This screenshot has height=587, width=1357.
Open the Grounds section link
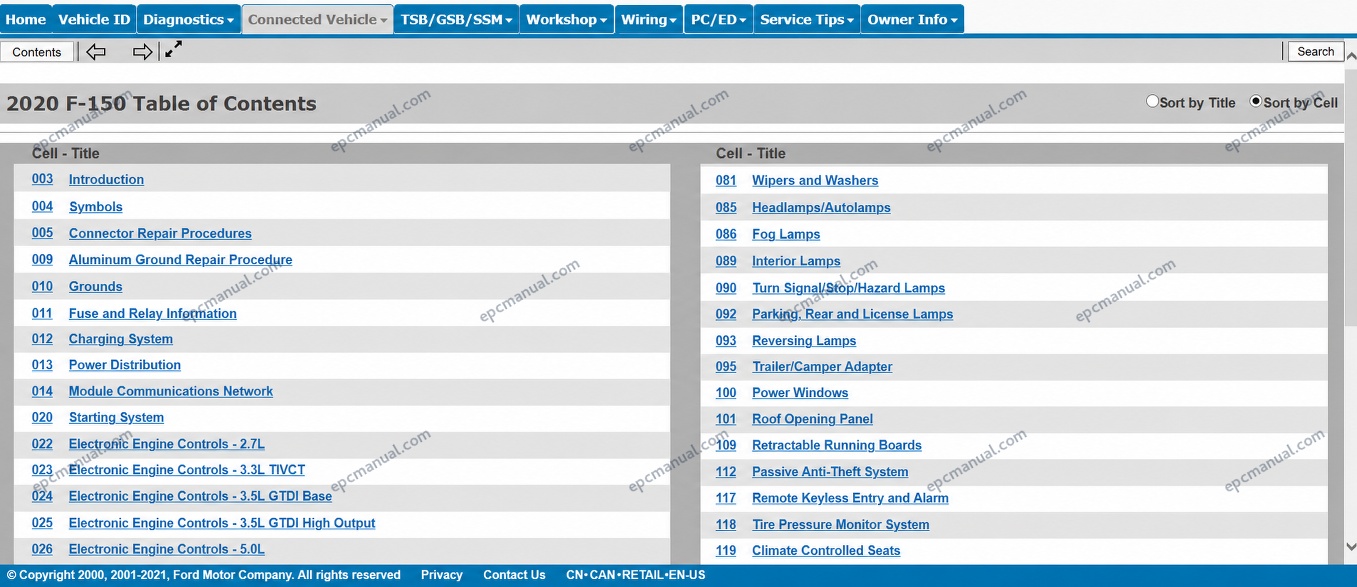point(95,286)
